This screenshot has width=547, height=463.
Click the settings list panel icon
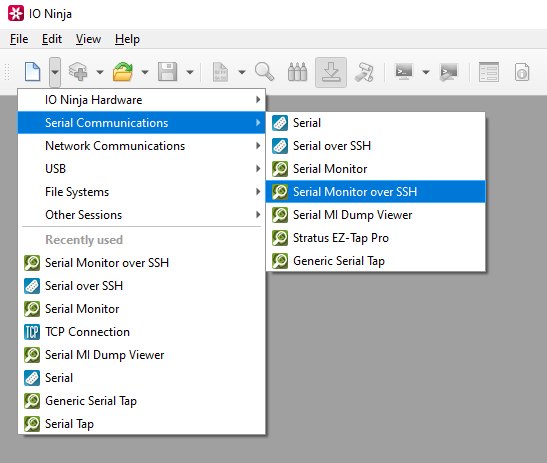pyautogui.click(x=488, y=72)
